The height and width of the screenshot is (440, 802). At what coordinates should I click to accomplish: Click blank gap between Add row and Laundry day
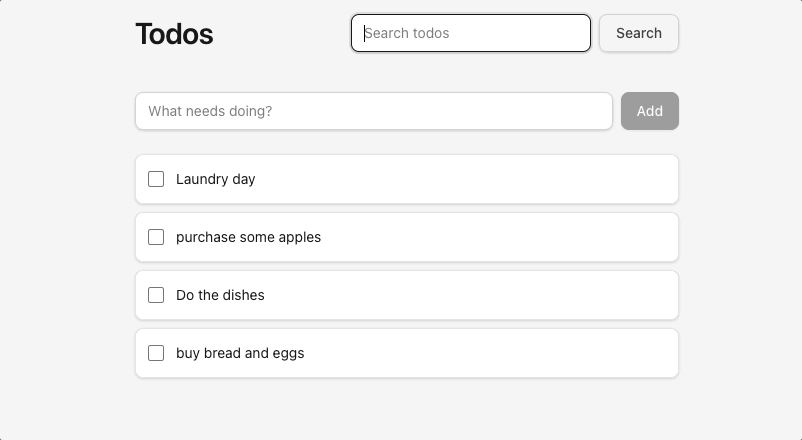point(407,142)
